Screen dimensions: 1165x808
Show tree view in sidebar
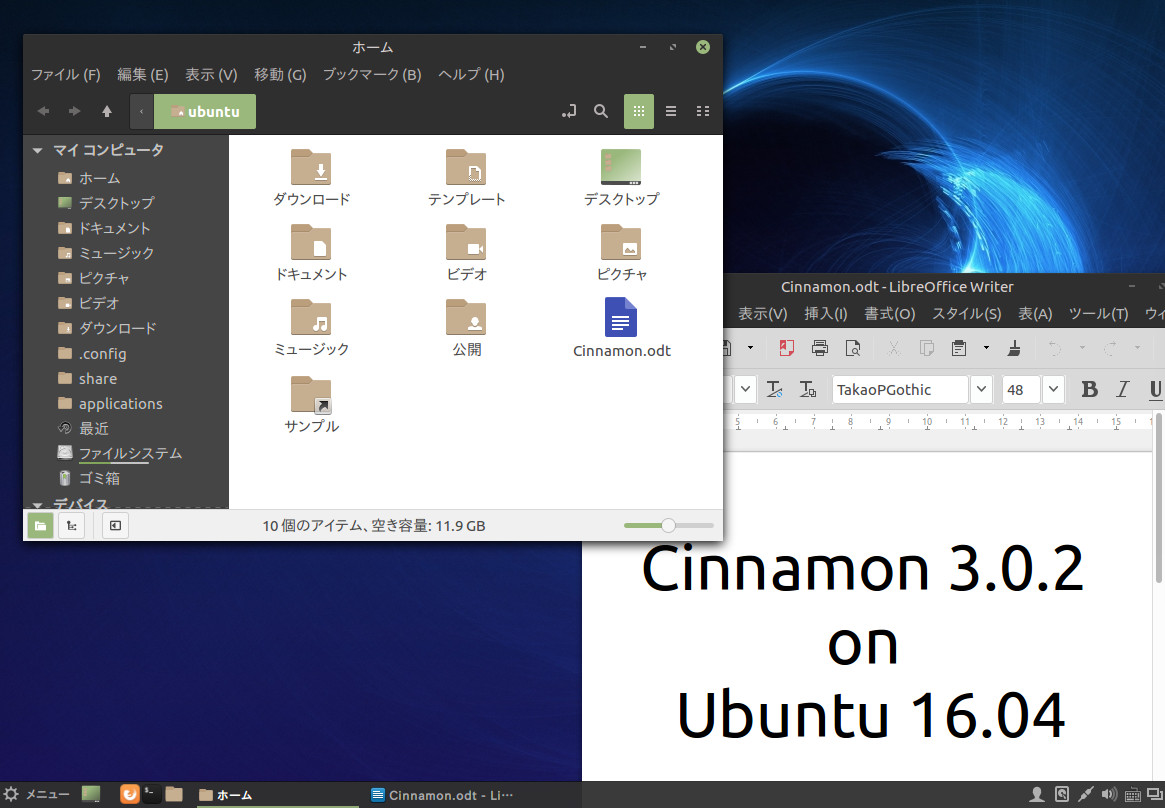point(71,526)
